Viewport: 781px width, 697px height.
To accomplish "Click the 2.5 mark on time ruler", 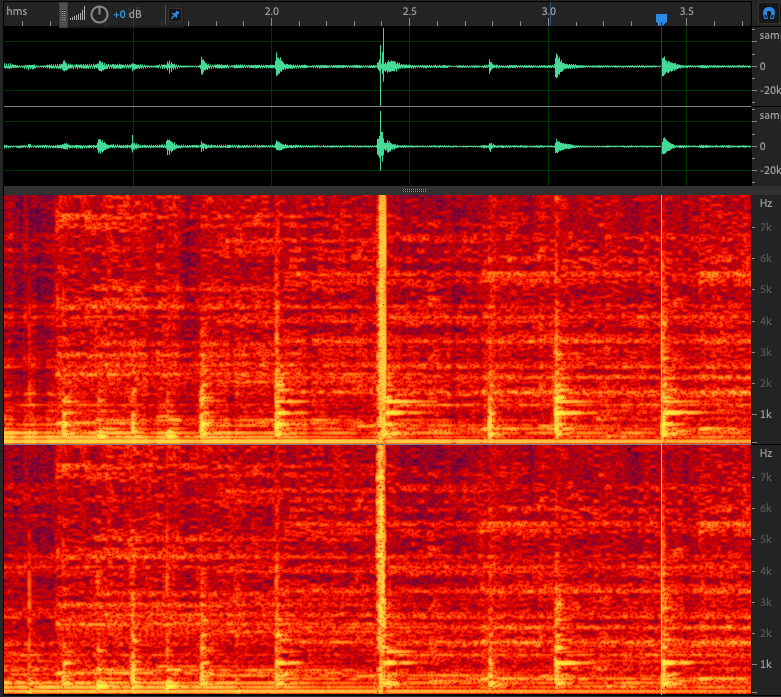I will click(409, 10).
